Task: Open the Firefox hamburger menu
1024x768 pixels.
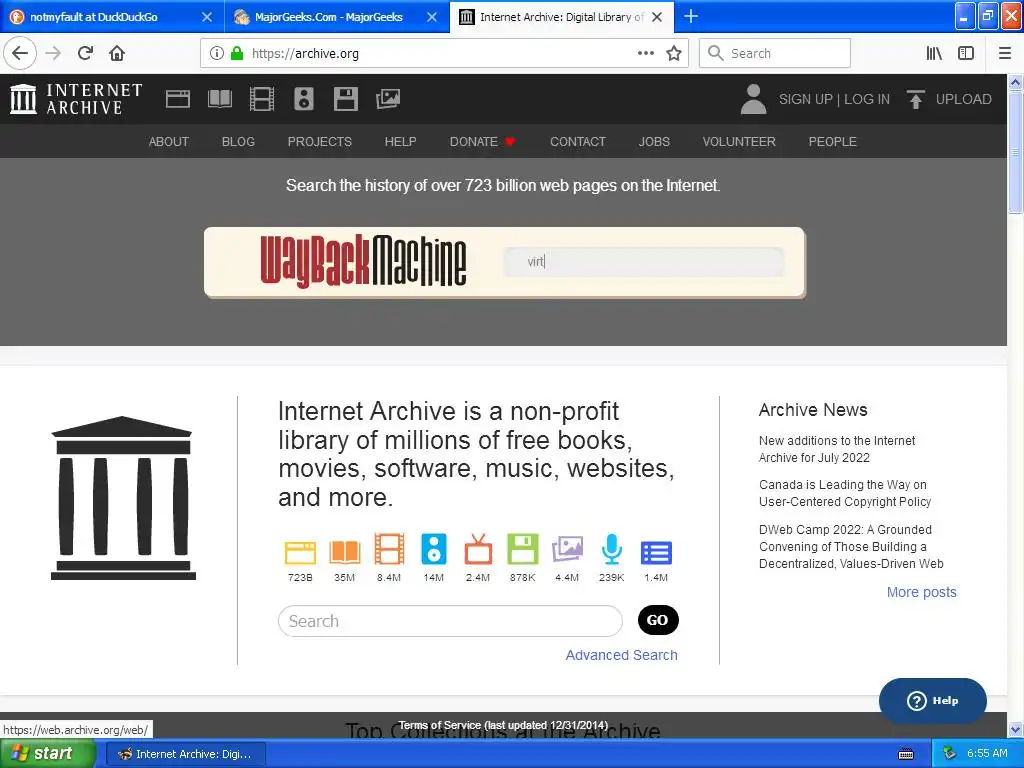Action: [x=1005, y=53]
